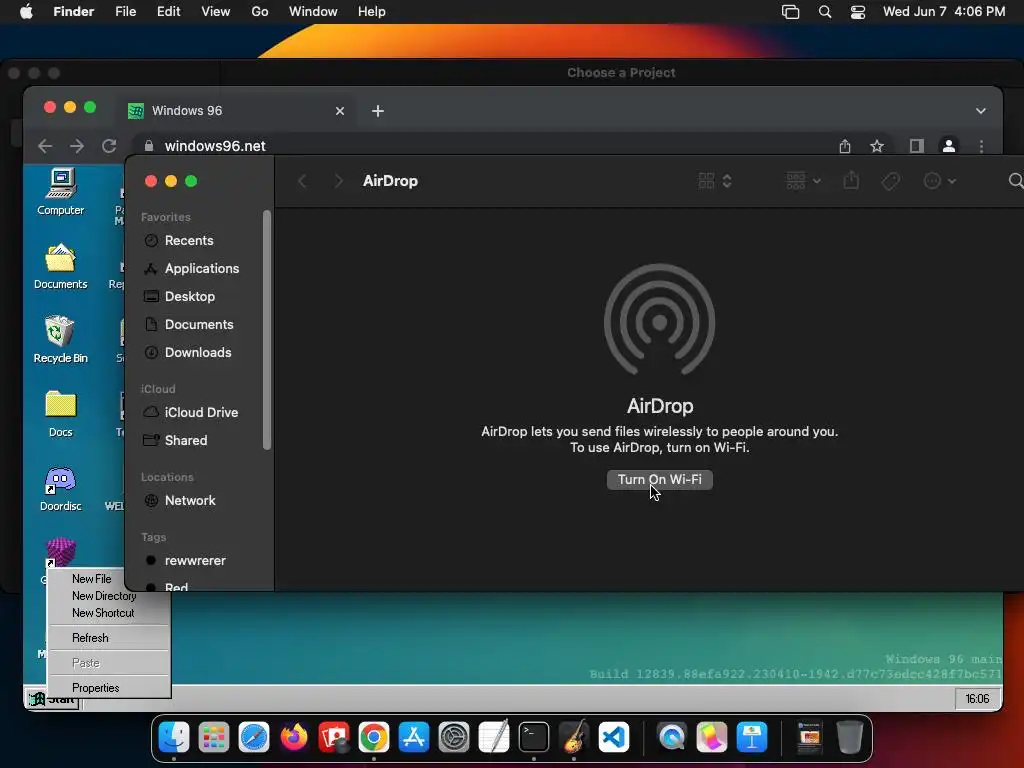Reload the windows96.net page
This screenshot has height=768, width=1024.
tap(109, 146)
